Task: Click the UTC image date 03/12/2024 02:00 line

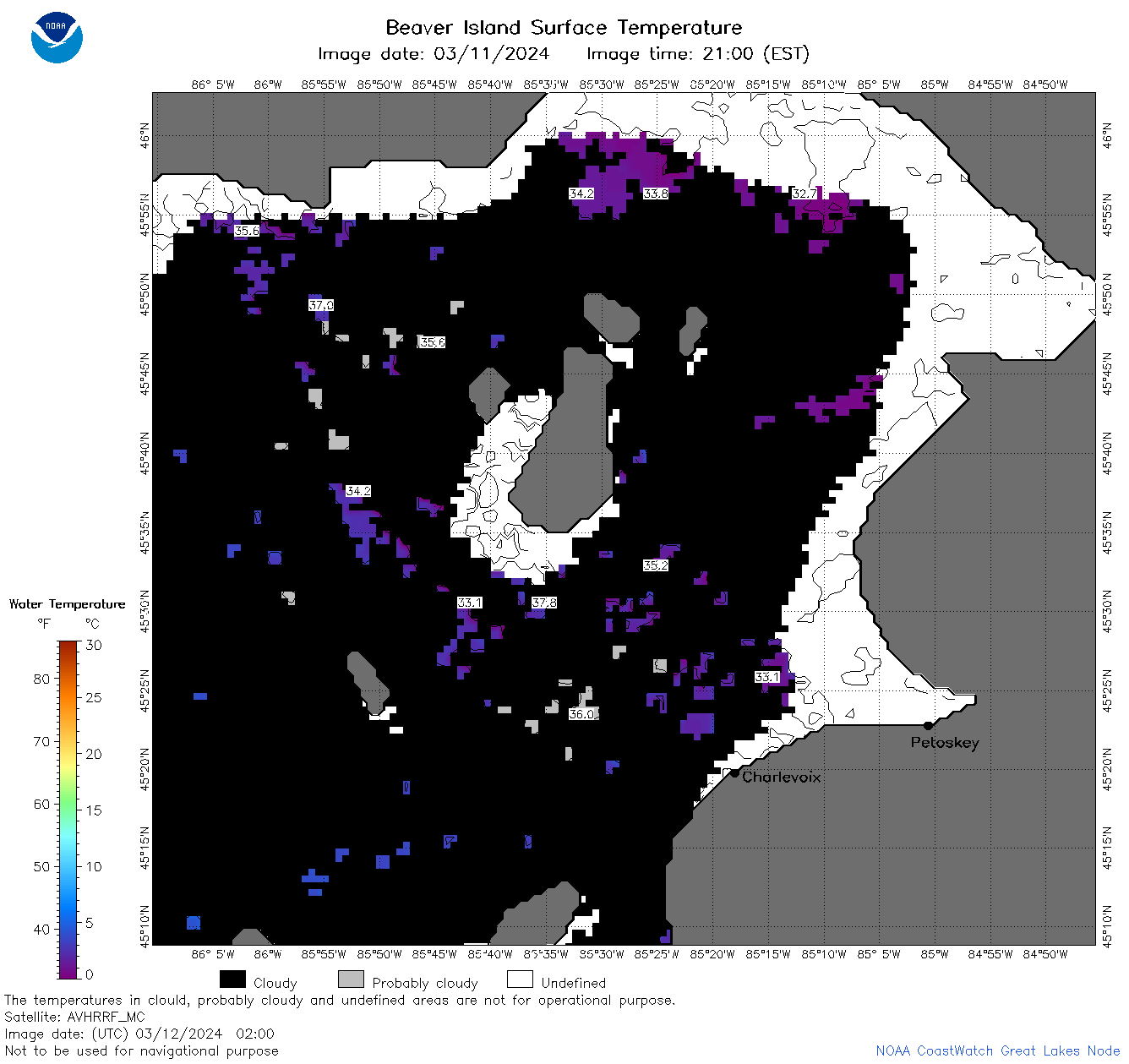Action: pyautogui.click(x=139, y=1034)
